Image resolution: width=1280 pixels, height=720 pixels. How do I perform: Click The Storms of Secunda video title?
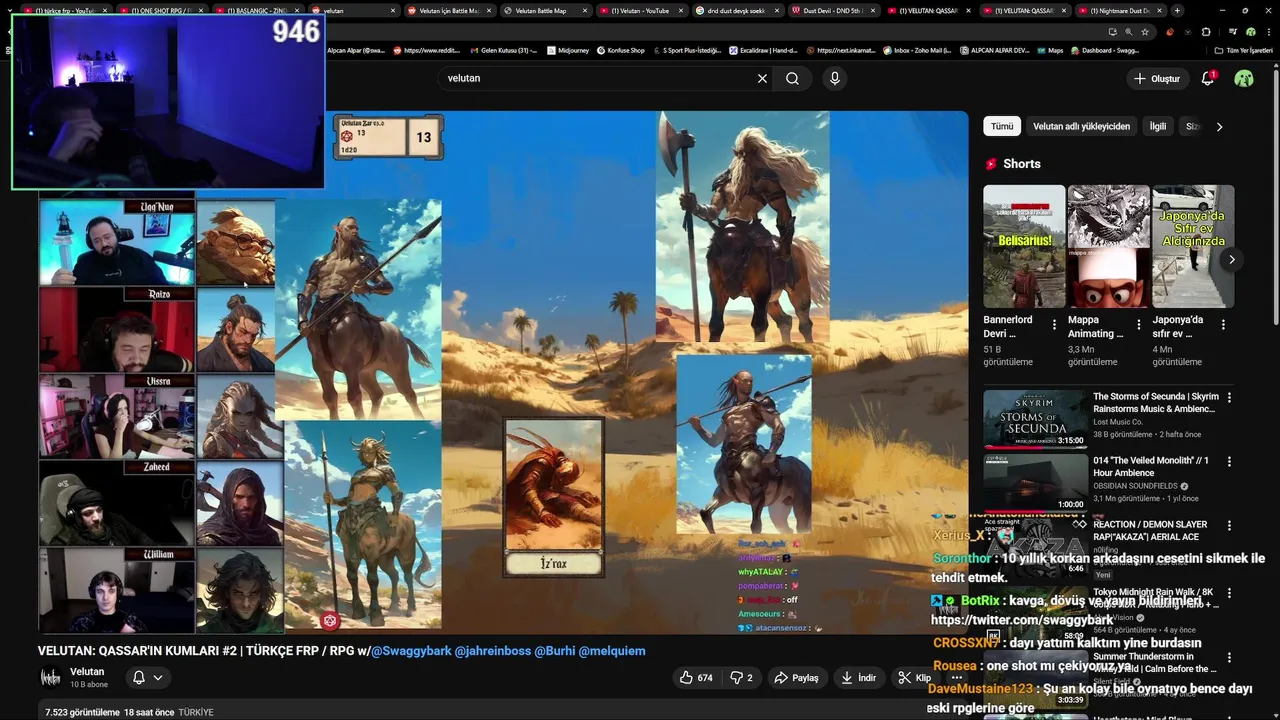[x=1155, y=402]
